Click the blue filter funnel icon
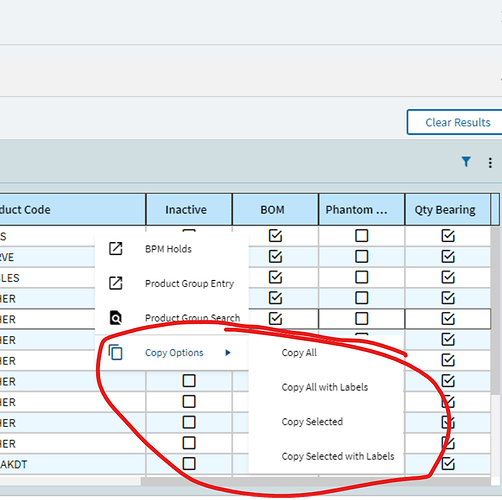The image size is (502, 500). click(x=466, y=162)
